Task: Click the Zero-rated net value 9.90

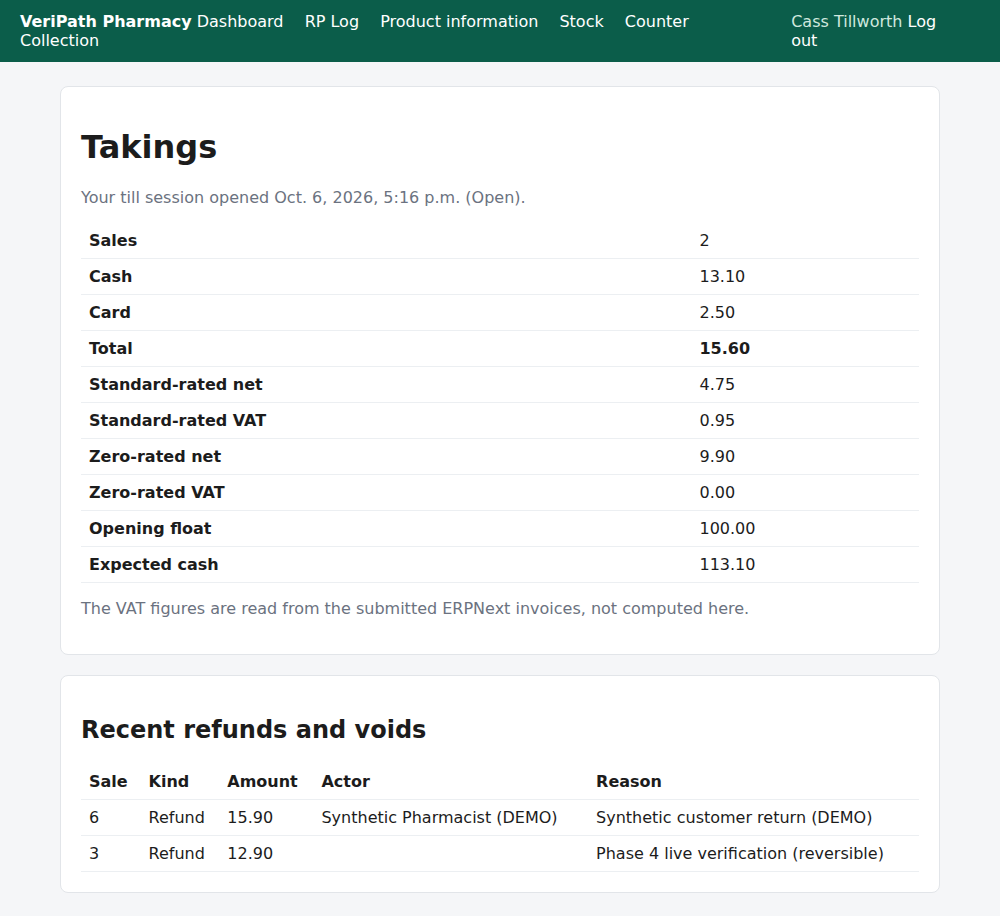Action: click(717, 456)
